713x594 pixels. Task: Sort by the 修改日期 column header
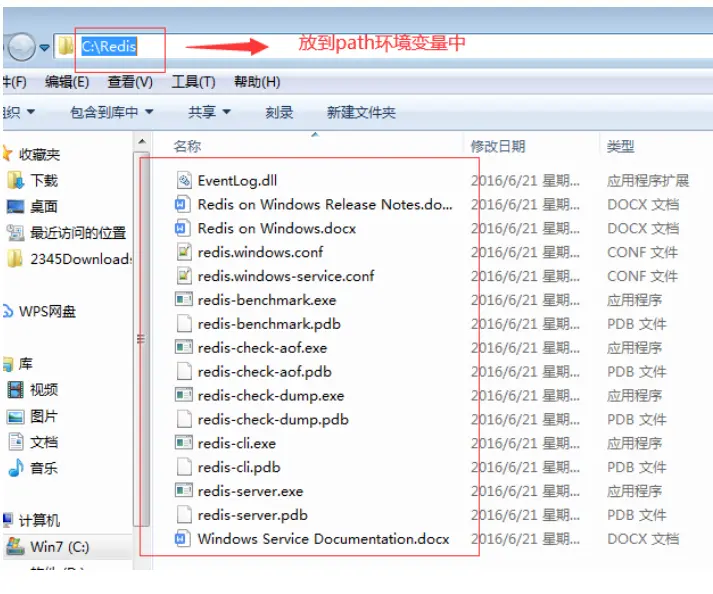[498, 146]
